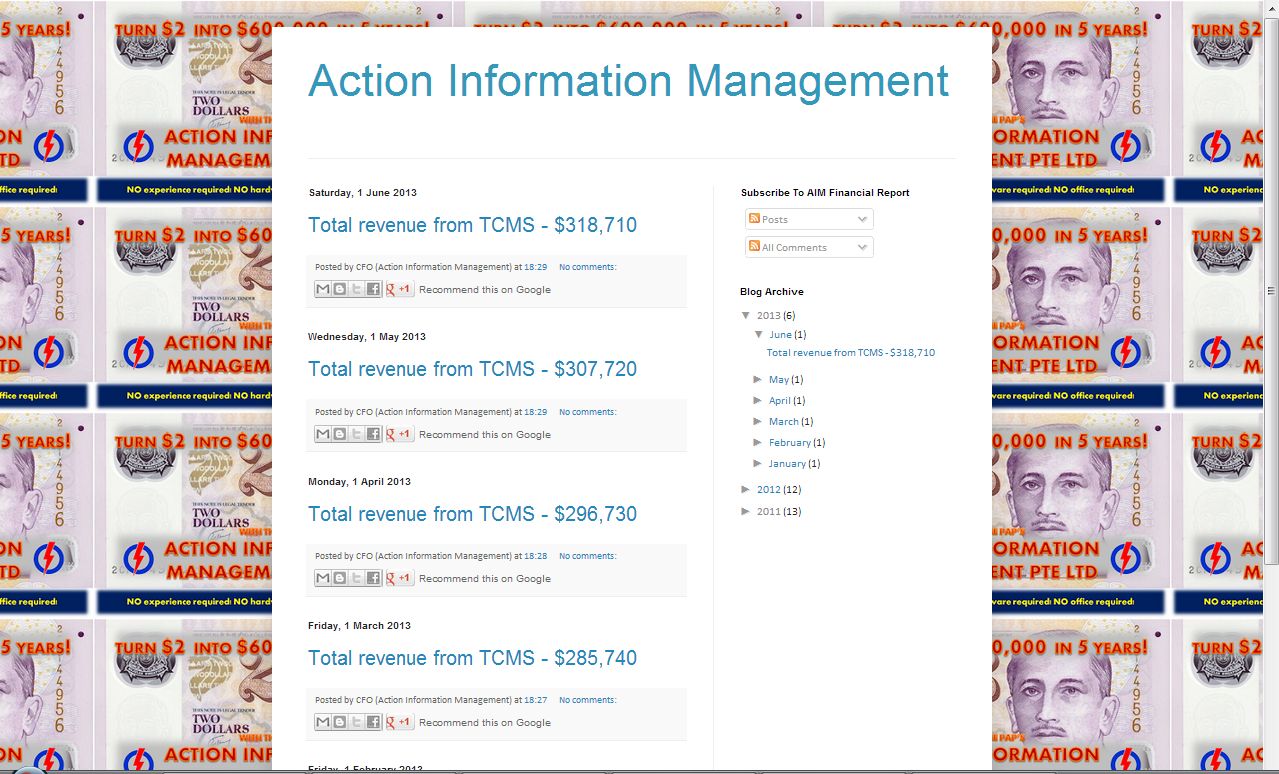Collapse the 2013 archive year
The image size is (1279, 774).
(746, 315)
